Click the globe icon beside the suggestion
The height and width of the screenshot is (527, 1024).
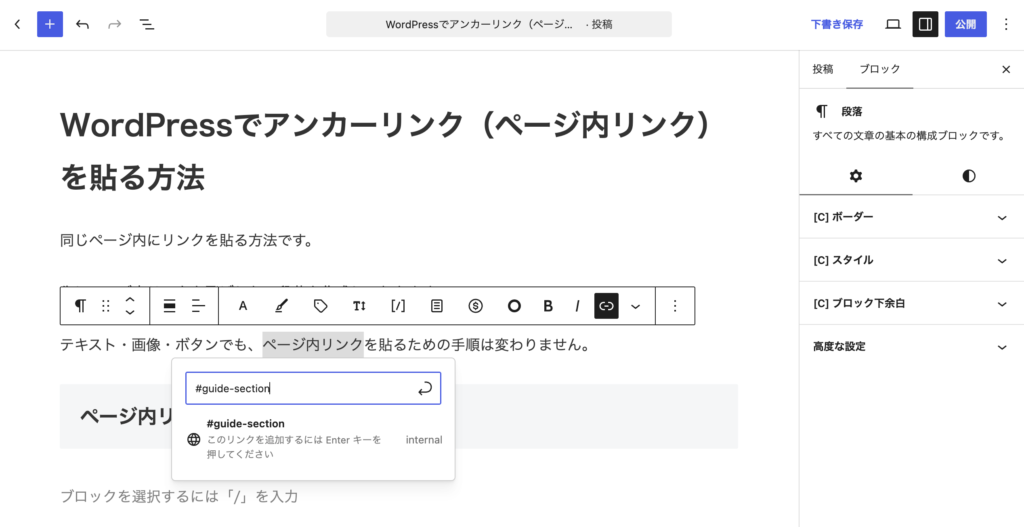(x=193, y=439)
